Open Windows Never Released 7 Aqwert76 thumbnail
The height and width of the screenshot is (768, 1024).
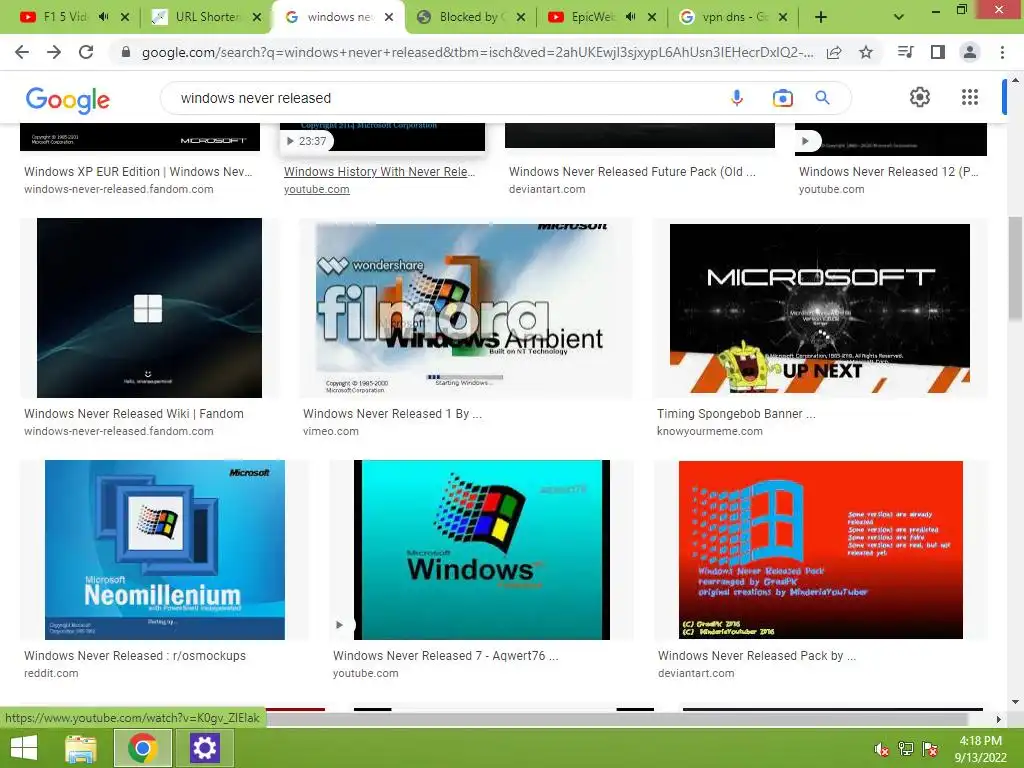point(482,550)
